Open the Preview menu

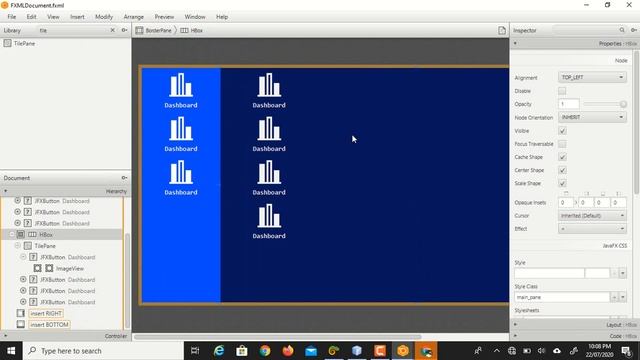[x=164, y=17]
